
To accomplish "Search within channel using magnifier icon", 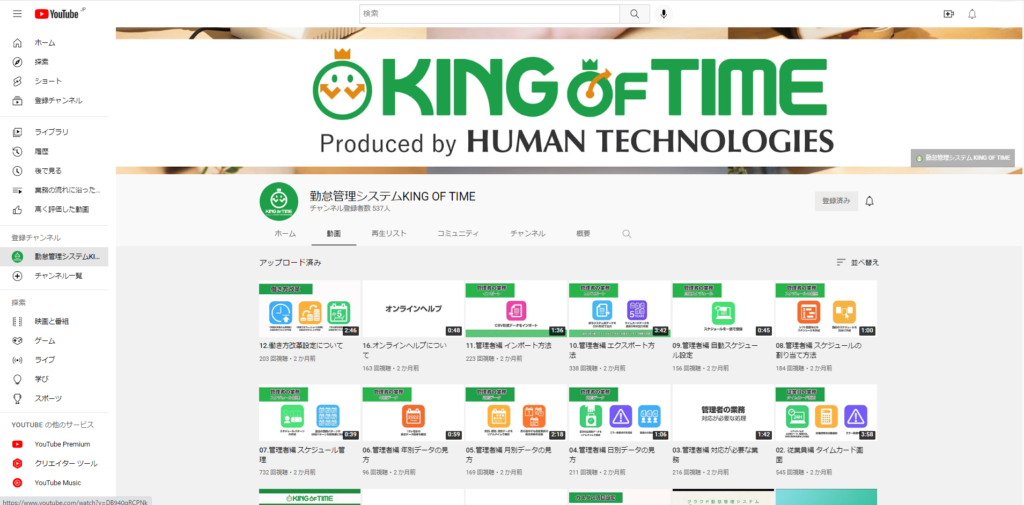I will click(x=627, y=233).
